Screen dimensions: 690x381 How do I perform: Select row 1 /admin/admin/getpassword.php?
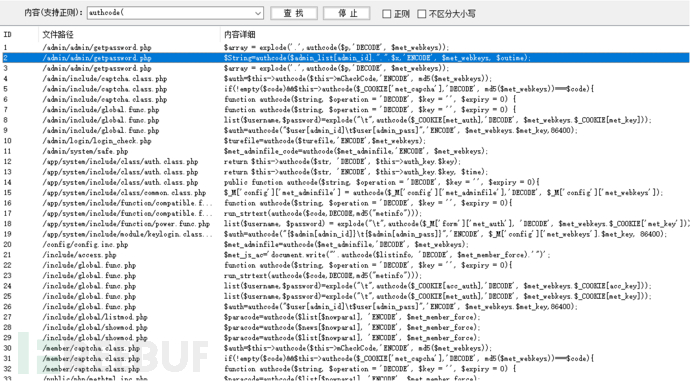97,48
